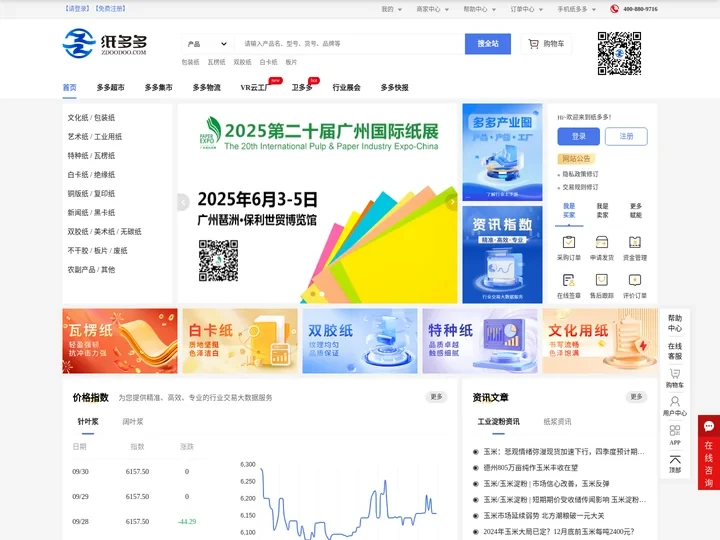Click the 搜全站 search button
720x540 pixels.
pyautogui.click(x=488, y=44)
